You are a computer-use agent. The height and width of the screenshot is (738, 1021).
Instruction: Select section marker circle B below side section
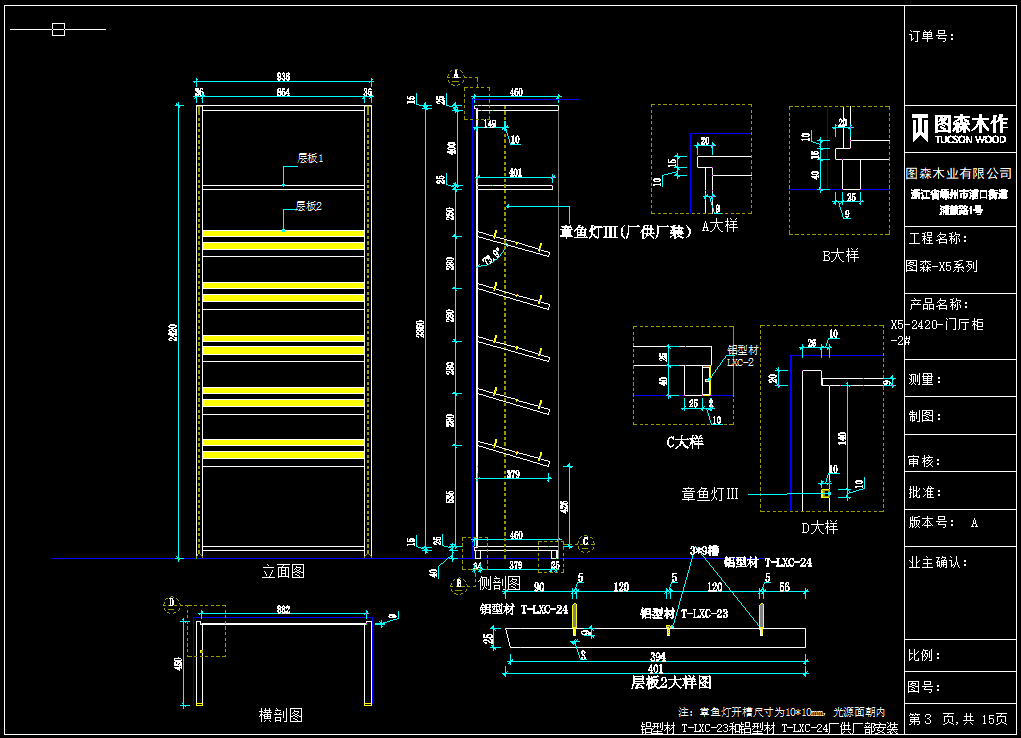[x=459, y=582]
